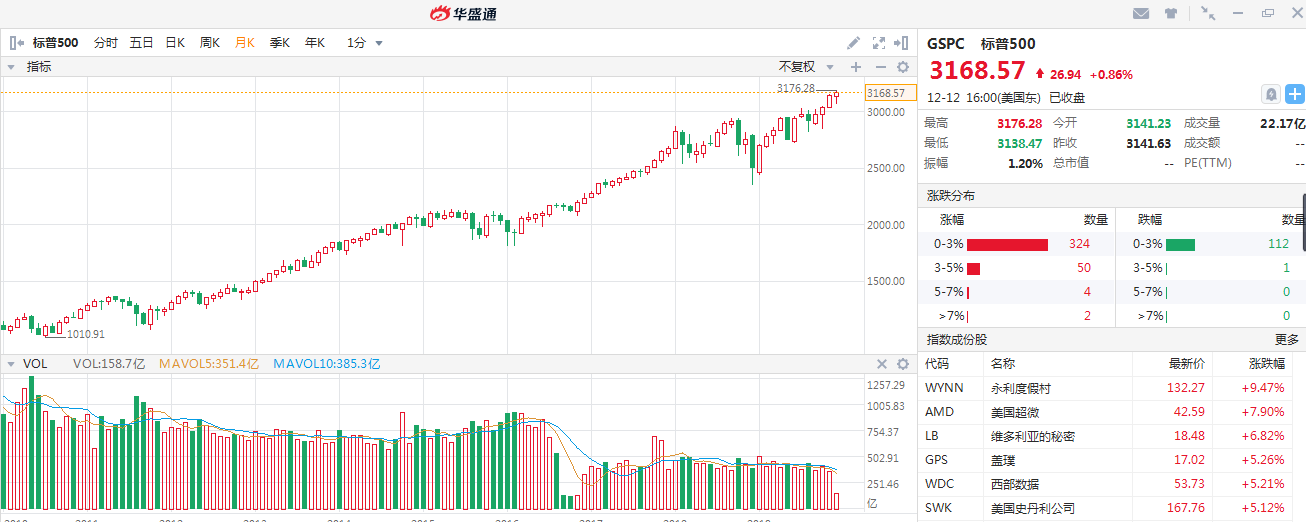Open the mail messages icon
This screenshot has width=1306, height=522.
[x=1141, y=14]
